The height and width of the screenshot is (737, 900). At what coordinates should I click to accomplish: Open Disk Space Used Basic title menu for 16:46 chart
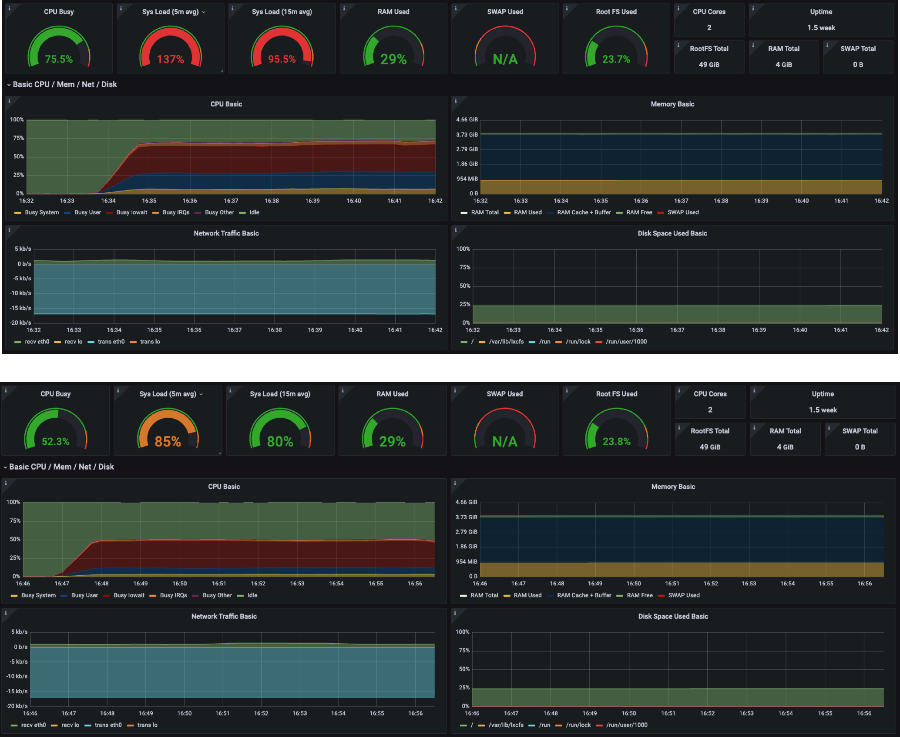point(673,616)
